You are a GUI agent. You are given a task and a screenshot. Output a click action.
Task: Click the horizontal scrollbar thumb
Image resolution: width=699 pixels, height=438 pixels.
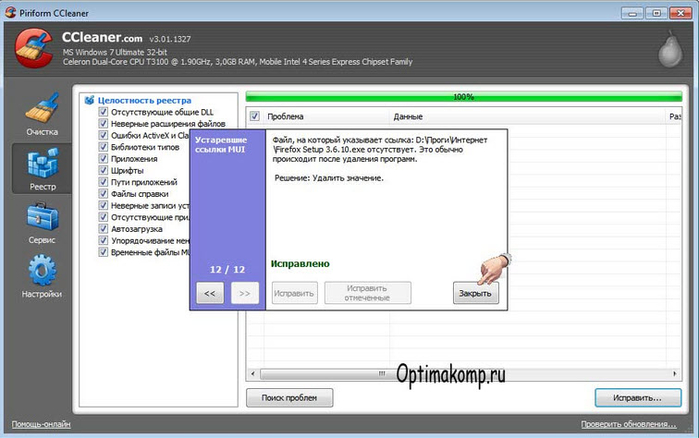pyautogui.click(x=383, y=373)
